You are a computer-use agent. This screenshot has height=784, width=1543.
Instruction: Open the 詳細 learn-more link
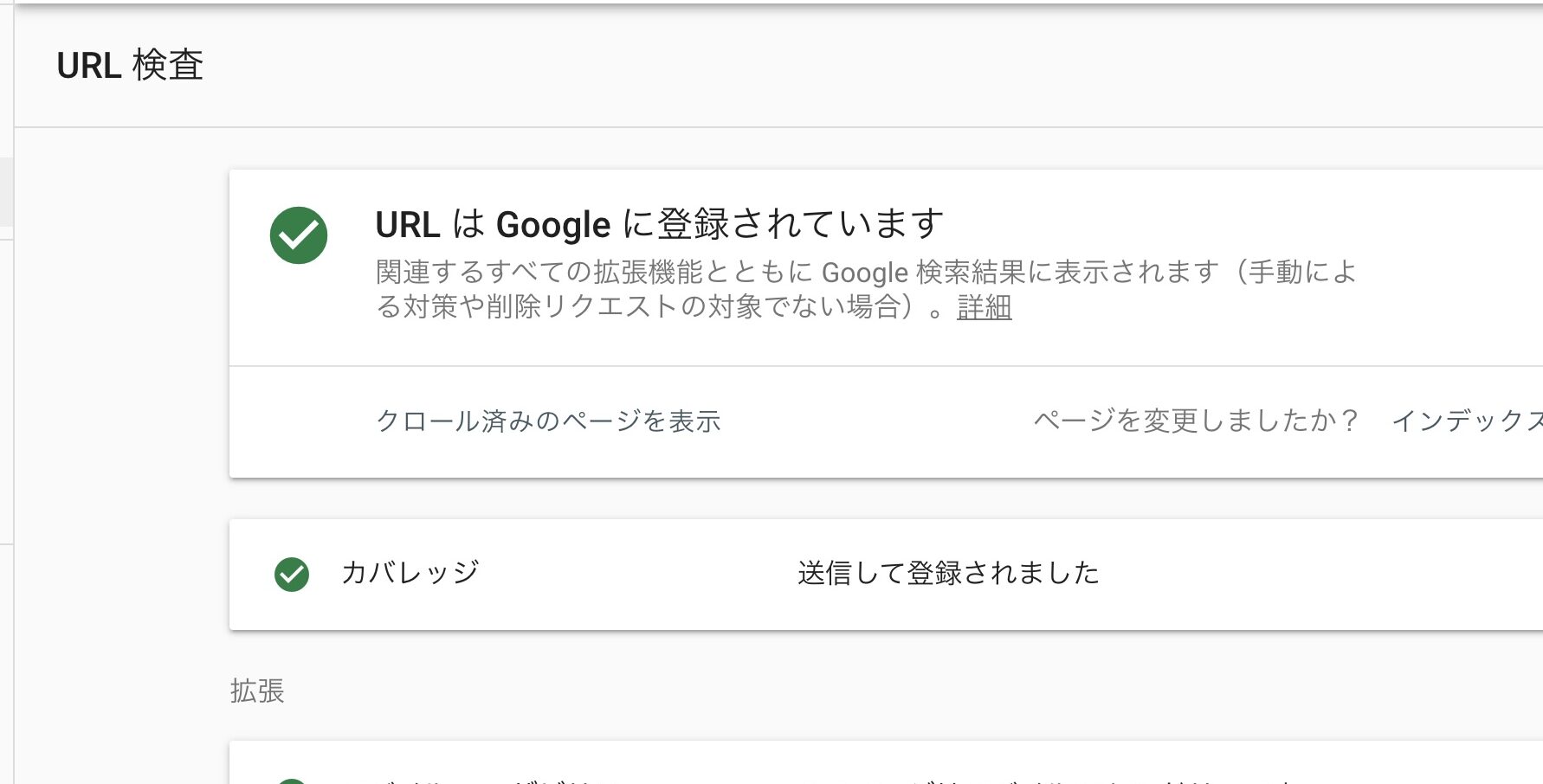(985, 307)
